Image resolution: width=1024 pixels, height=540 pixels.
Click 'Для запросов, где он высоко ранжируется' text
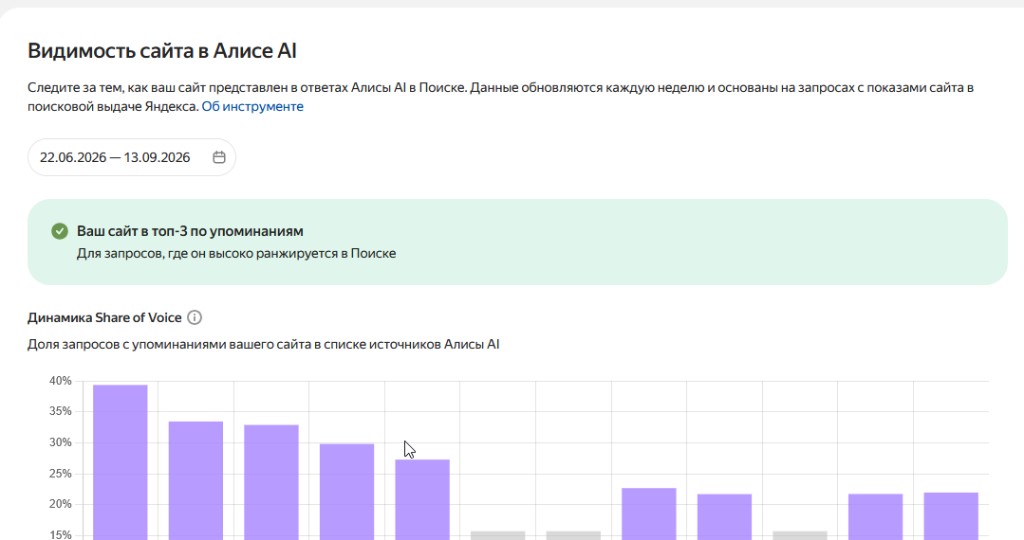236,253
